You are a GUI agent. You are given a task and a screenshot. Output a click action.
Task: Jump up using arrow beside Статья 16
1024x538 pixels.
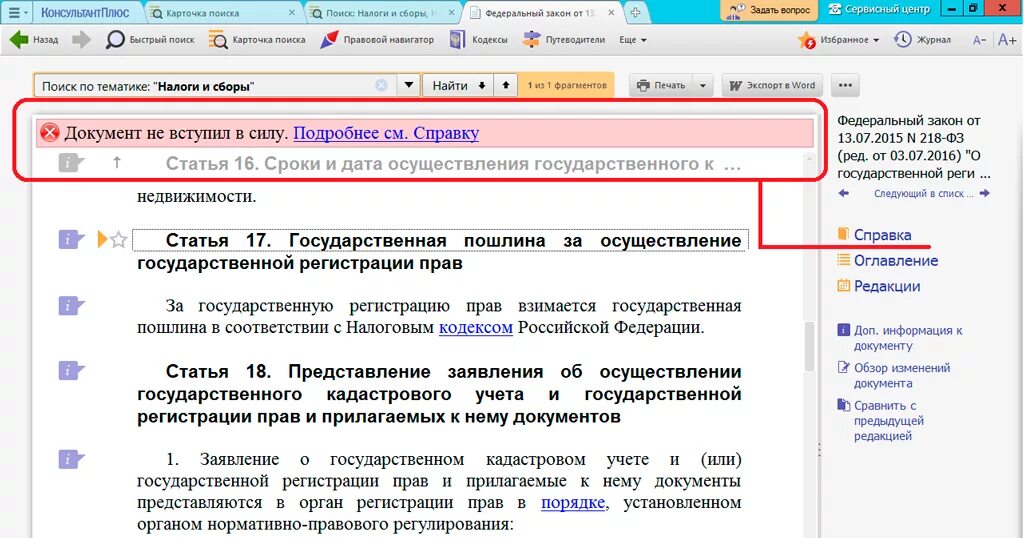[117, 162]
